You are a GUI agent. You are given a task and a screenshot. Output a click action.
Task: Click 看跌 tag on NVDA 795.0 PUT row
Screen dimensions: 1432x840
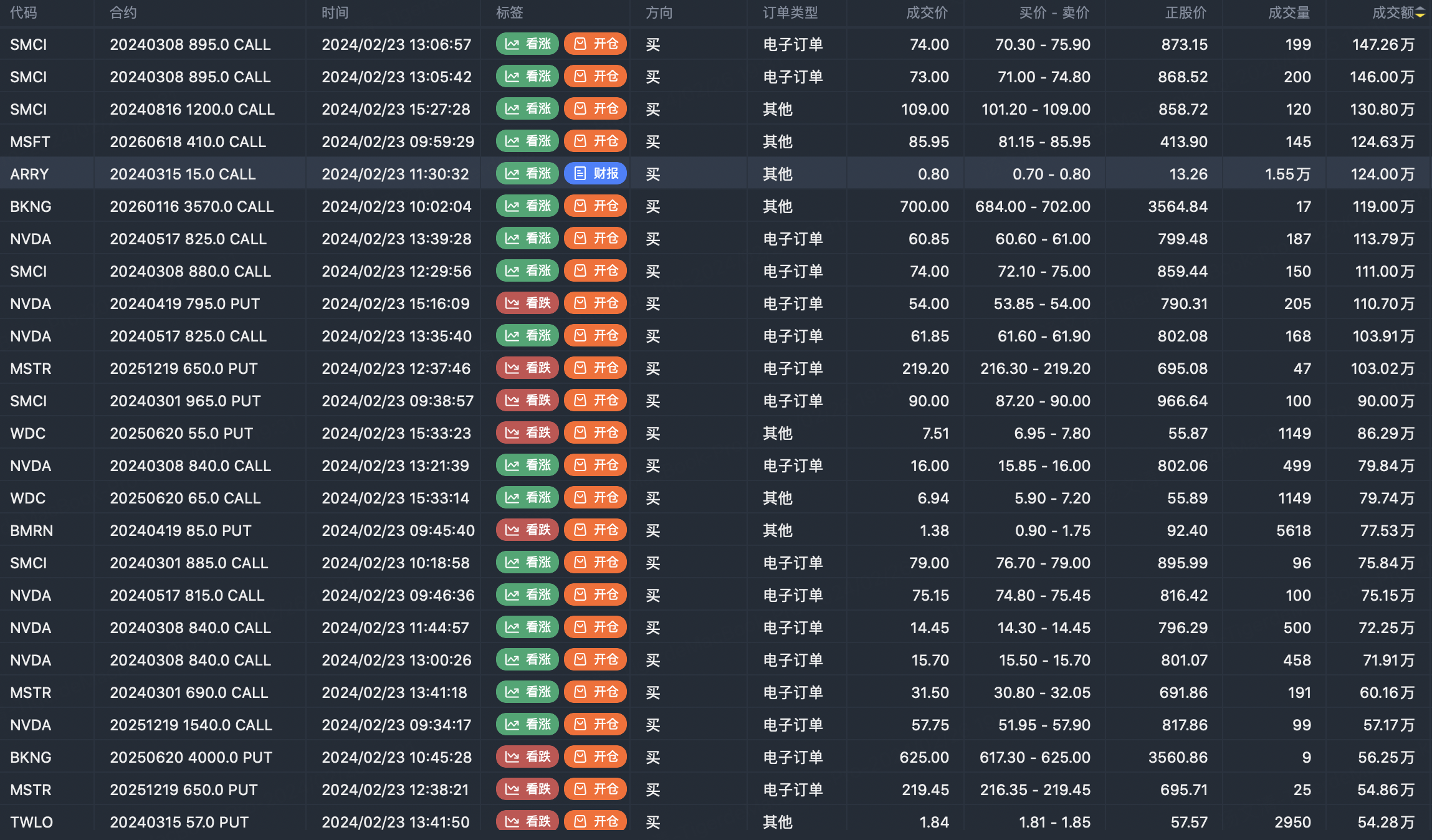tap(527, 303)
